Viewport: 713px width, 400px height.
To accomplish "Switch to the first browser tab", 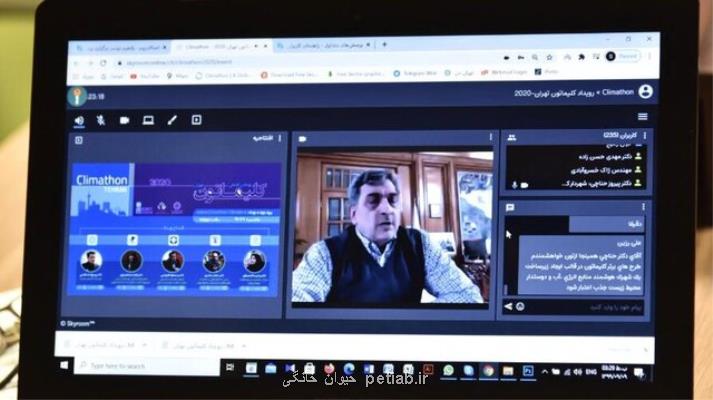I will click(121, 47).
